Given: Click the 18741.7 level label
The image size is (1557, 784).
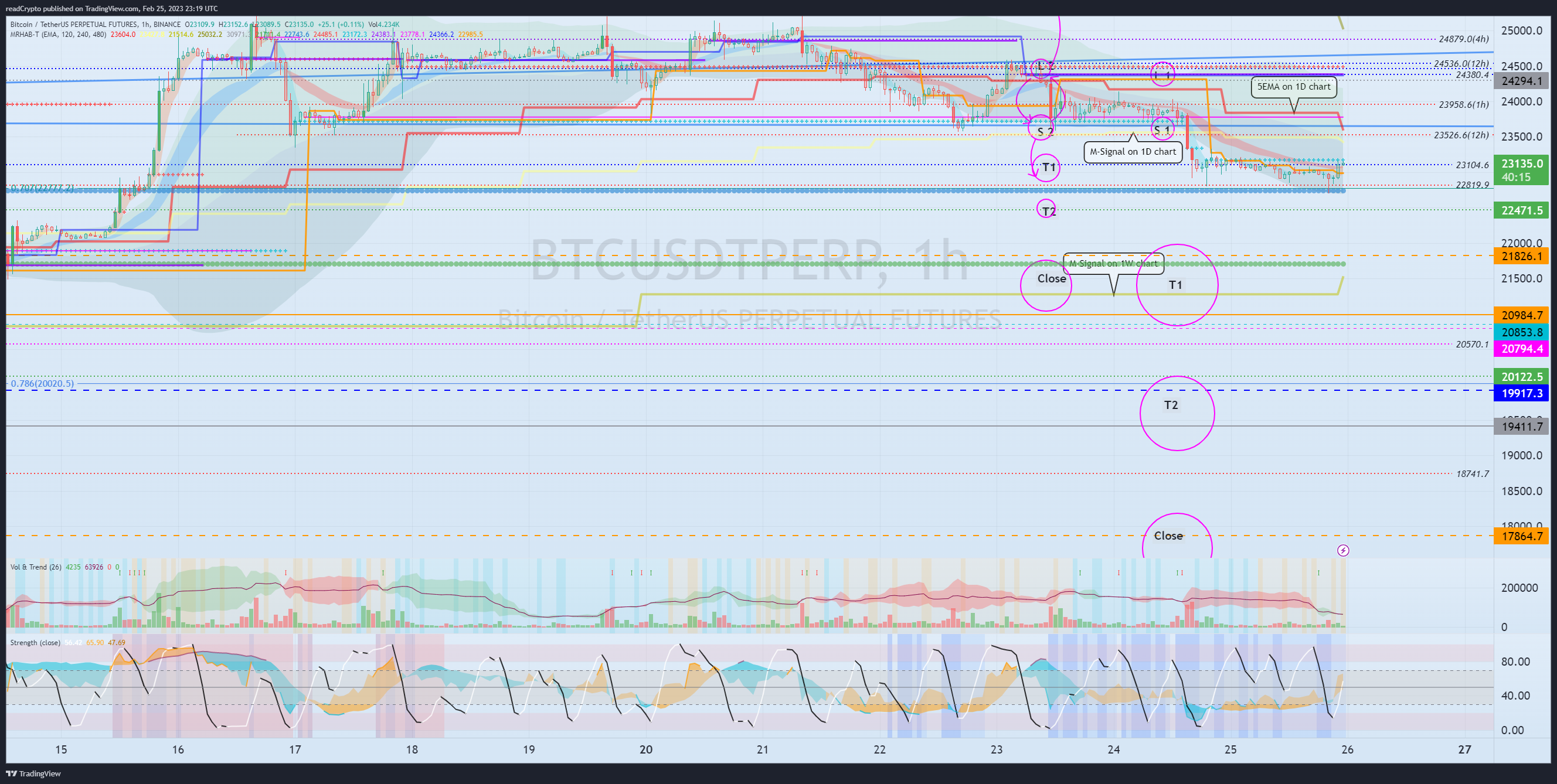Looking at the screenshot, I should [1472, 474].
